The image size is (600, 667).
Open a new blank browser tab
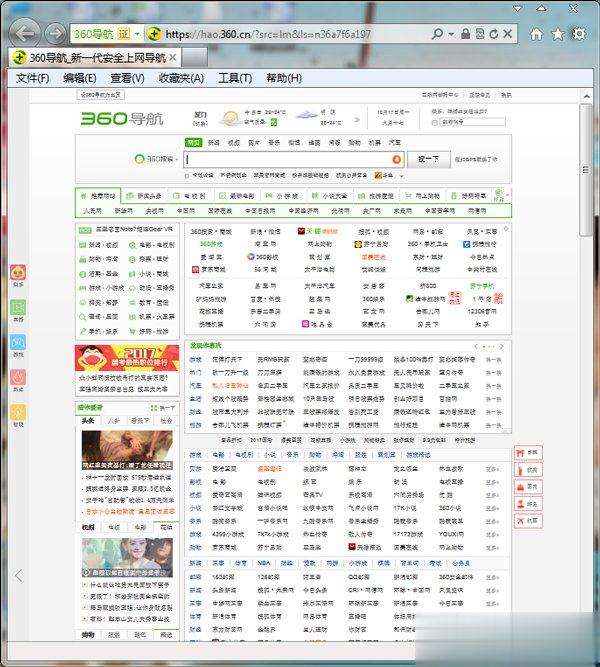(x=194, y=57)
